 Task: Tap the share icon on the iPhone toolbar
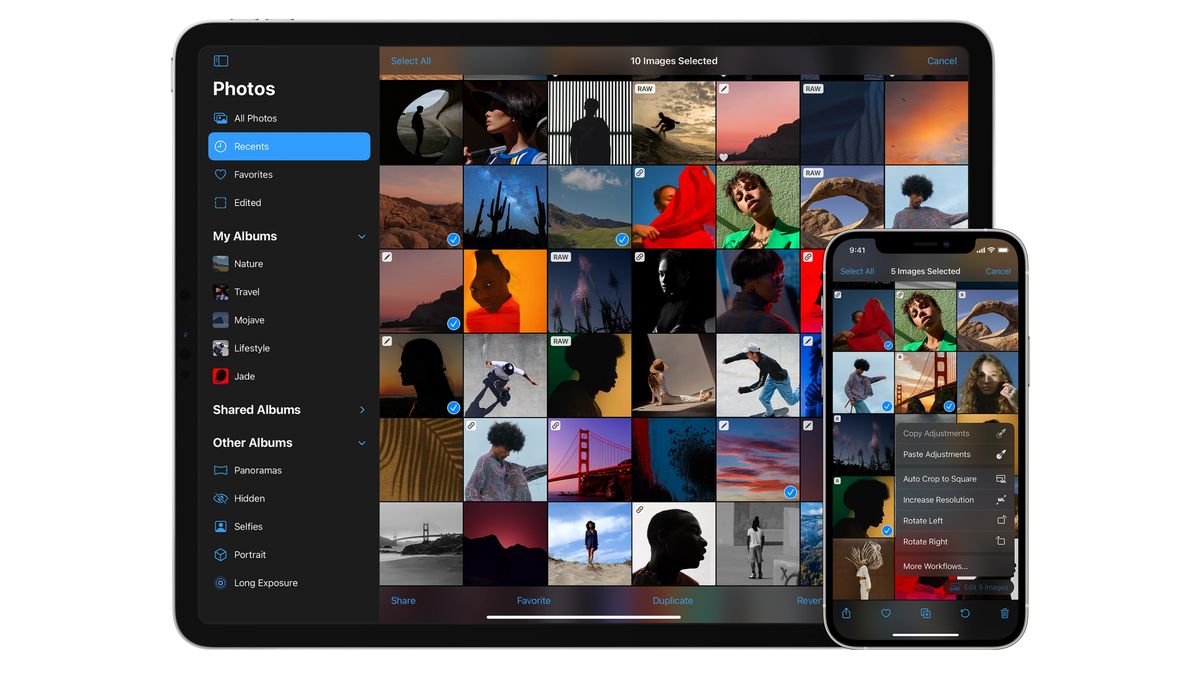[x=846, y=613]
